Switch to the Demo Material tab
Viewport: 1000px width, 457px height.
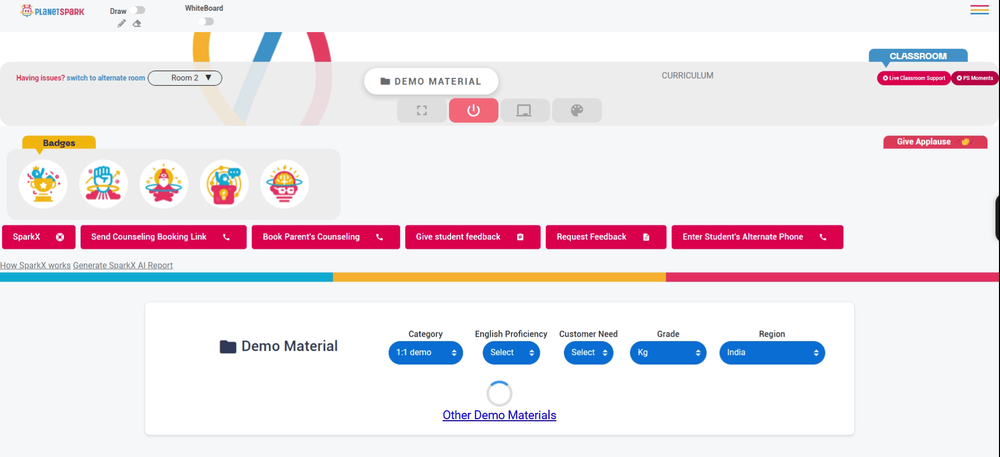coord(431,82)
